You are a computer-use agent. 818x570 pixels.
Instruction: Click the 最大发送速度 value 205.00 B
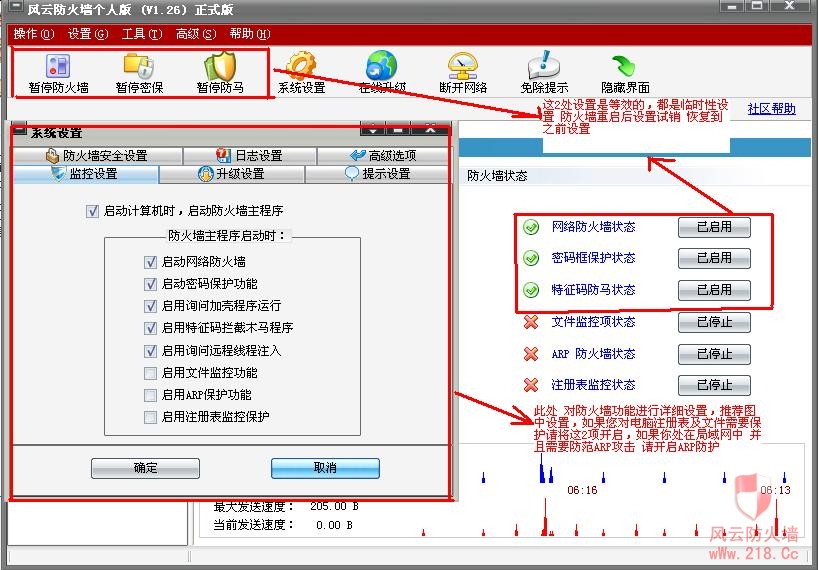(334, 506)
